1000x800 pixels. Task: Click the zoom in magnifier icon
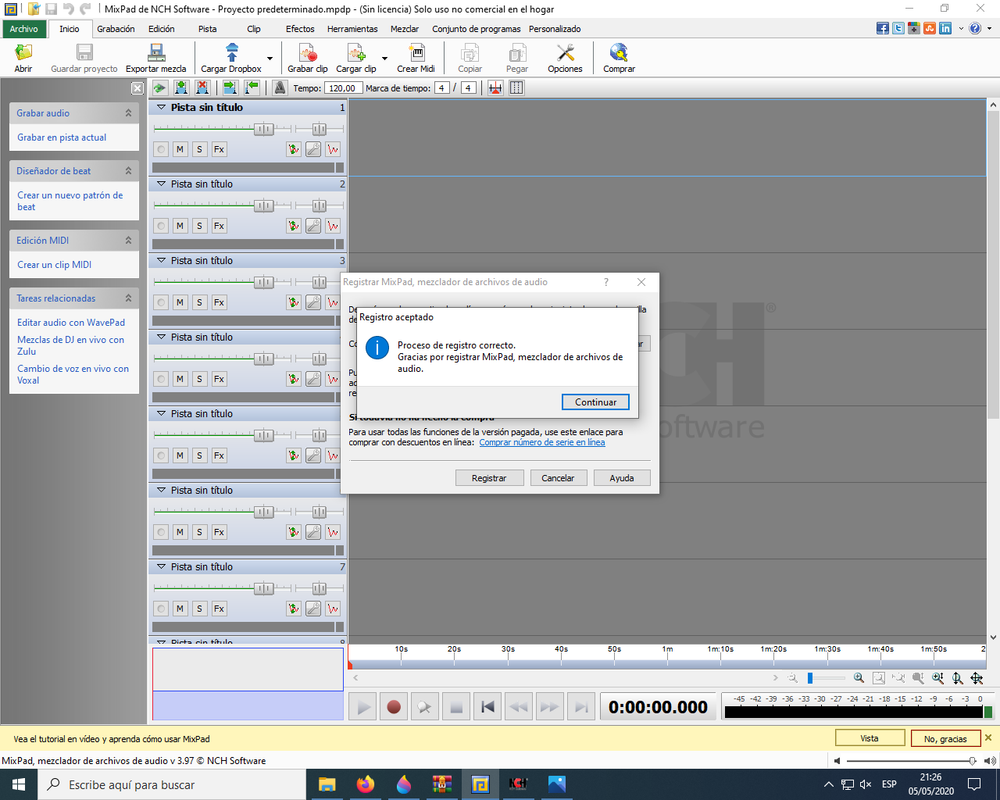(x=859, y=678)
